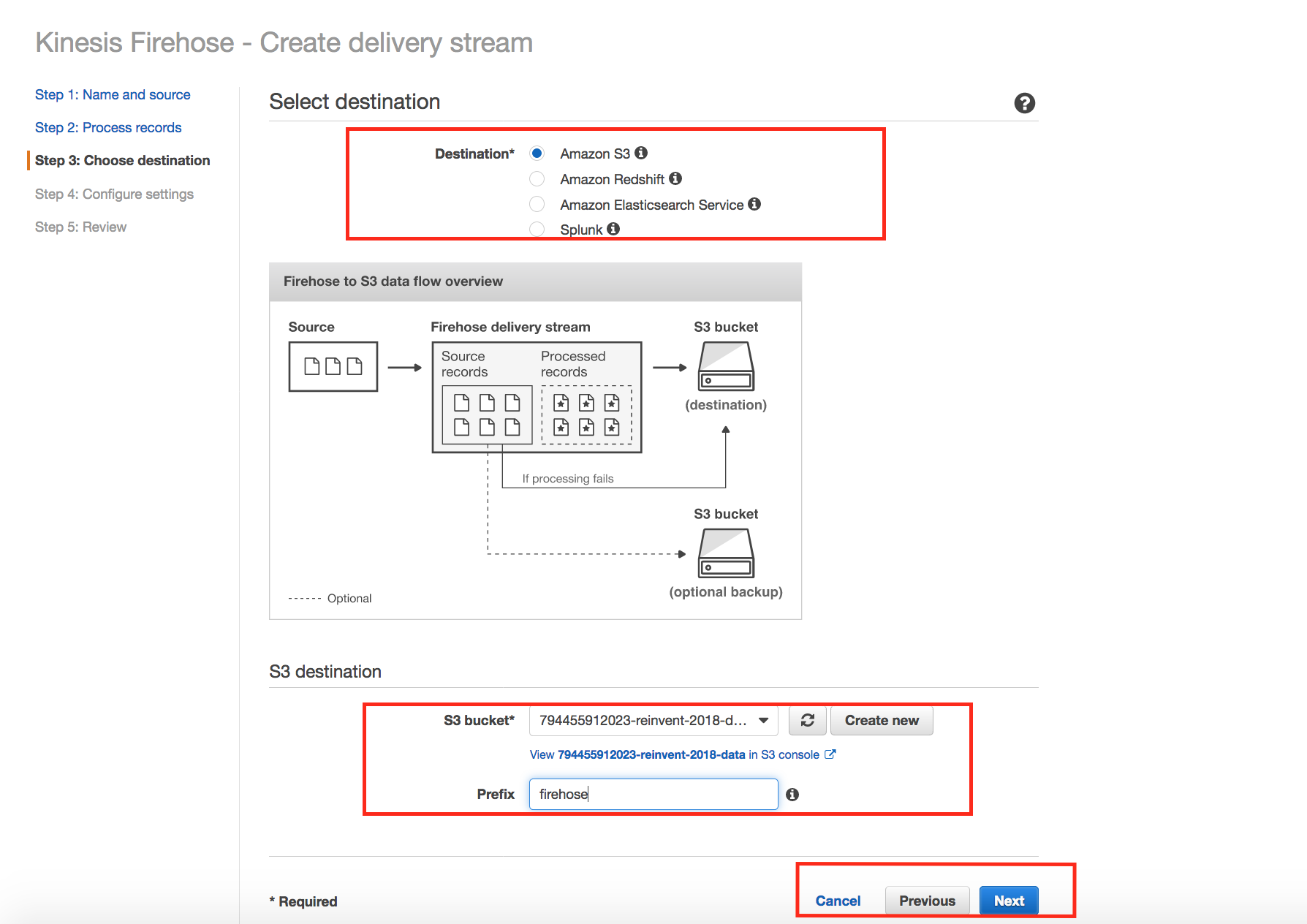The height and width of the screenshot is (924, 1307).
Task: Click the Create new bucket button
Action: (882, 720)
